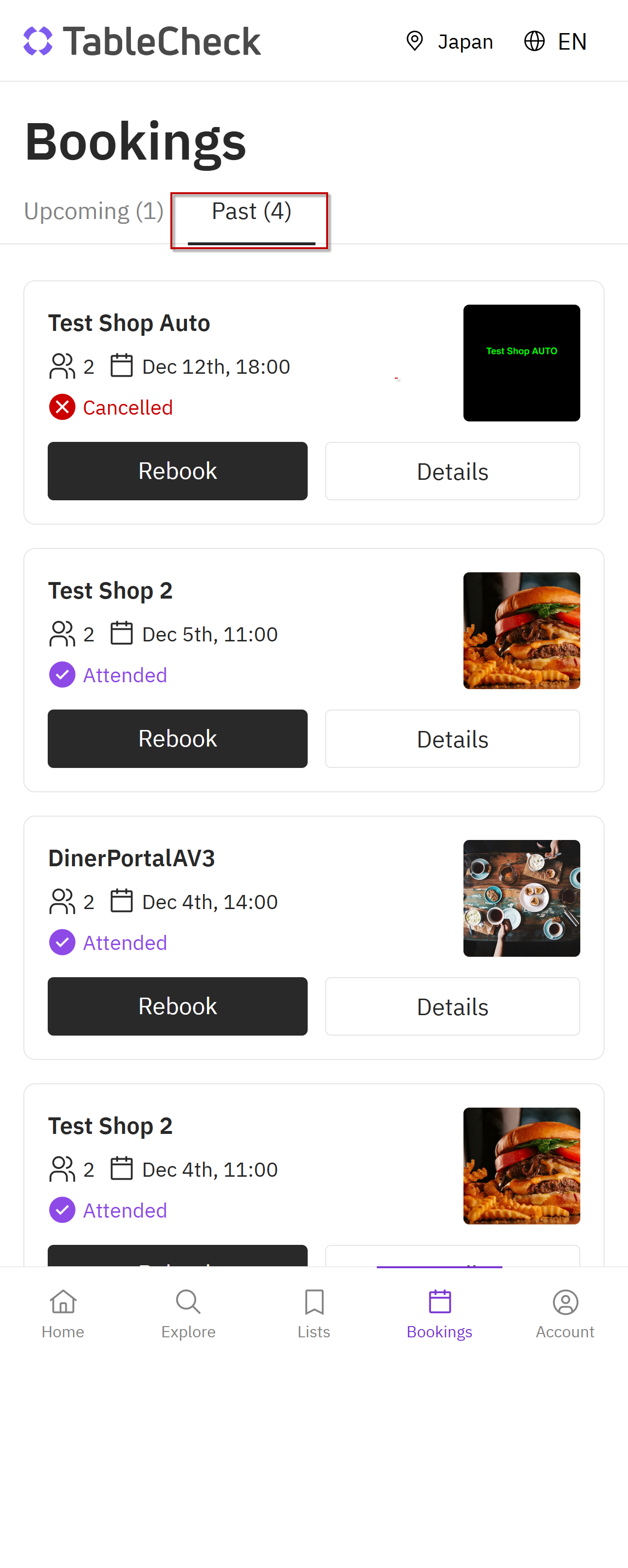
Task: Open the Japan location selector
Action: (x=449, y=41)
